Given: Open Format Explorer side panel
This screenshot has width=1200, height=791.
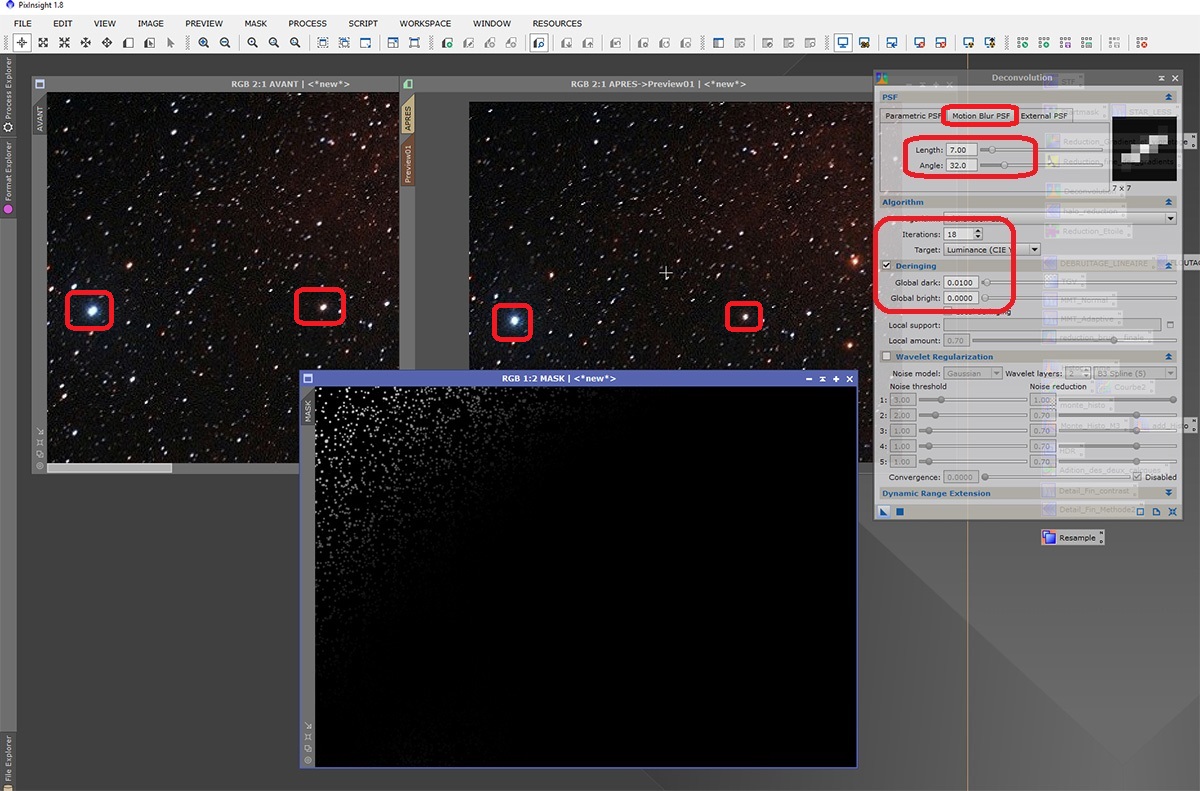Looking at the screenshot, I should 8,177.
